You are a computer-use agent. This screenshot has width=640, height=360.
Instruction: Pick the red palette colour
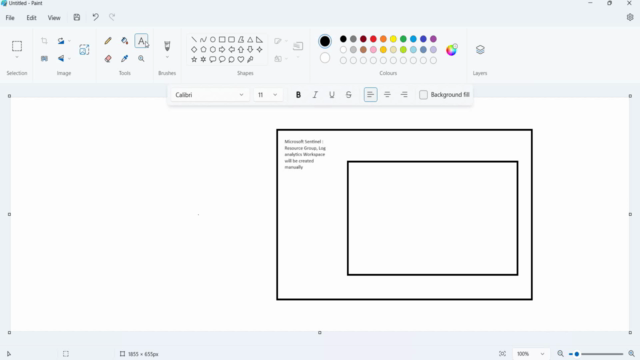373,39
